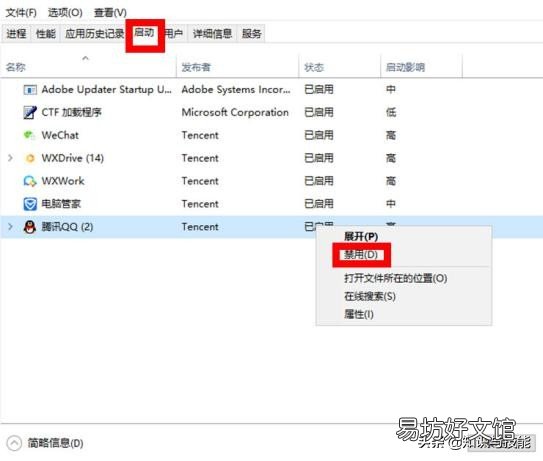543x461 pixels.
Task: Choose 展开(P) in context menu
Action: pyautogui.click(x=361, y=237)
